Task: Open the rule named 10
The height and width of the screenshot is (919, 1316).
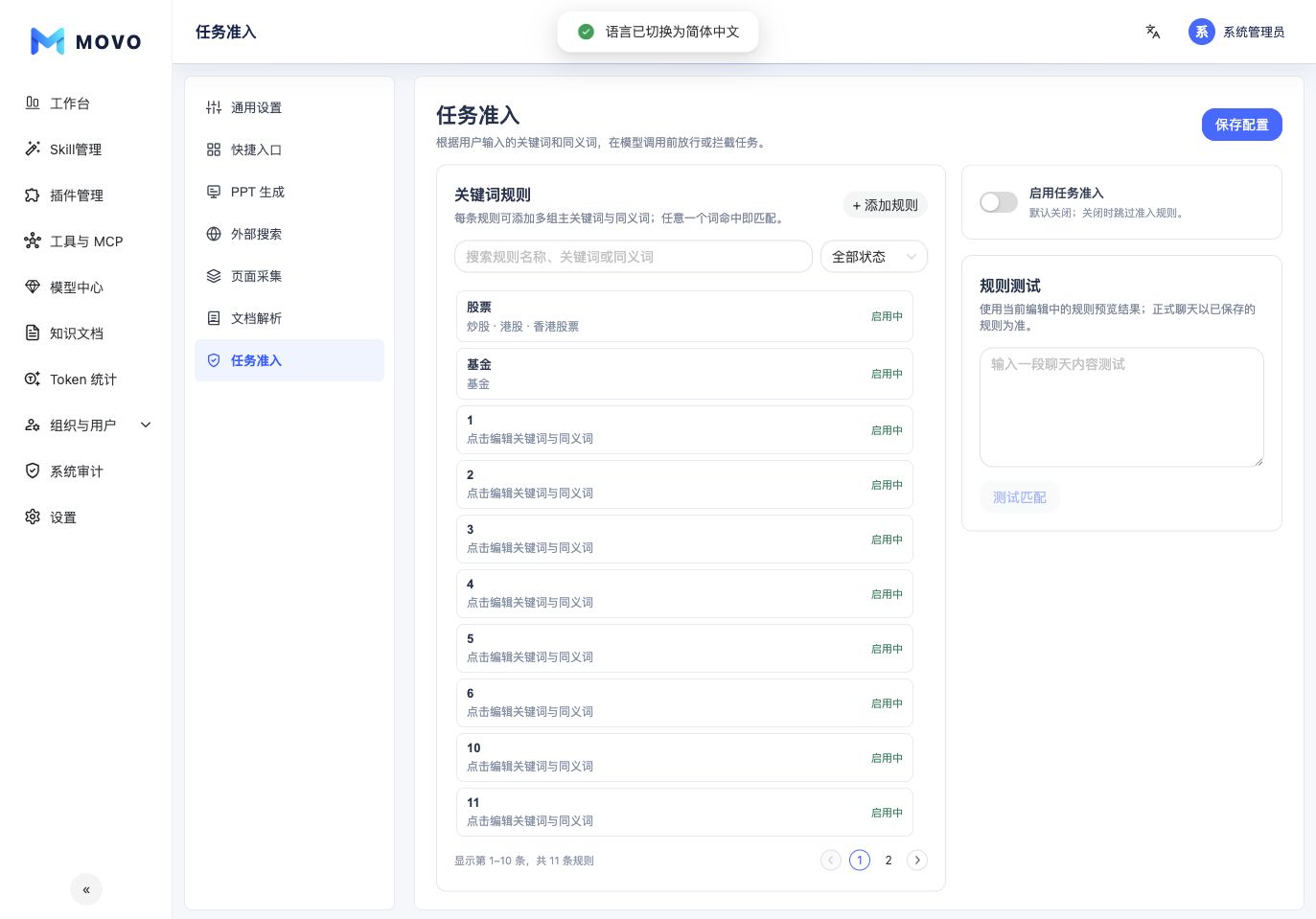Action: coord(684,757)
